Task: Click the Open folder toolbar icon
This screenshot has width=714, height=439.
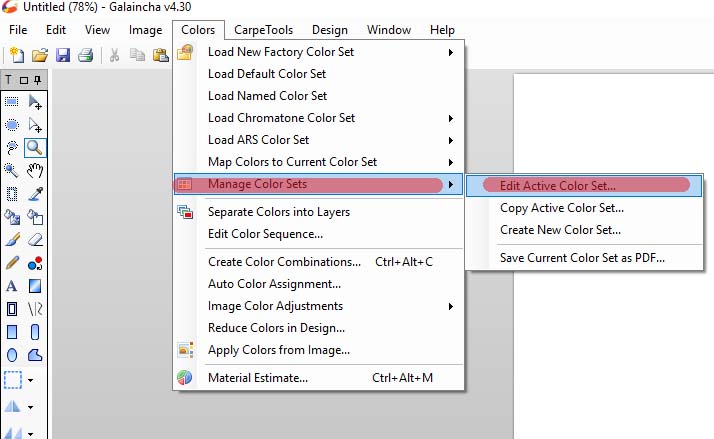Action: point(40,55)
